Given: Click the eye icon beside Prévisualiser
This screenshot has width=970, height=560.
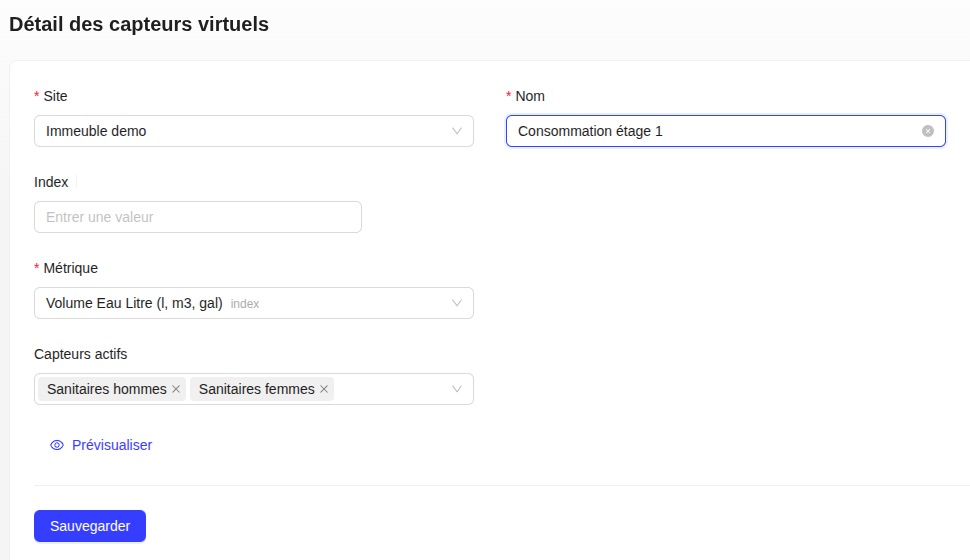Looking at the screenshot, I should (57, 445).
